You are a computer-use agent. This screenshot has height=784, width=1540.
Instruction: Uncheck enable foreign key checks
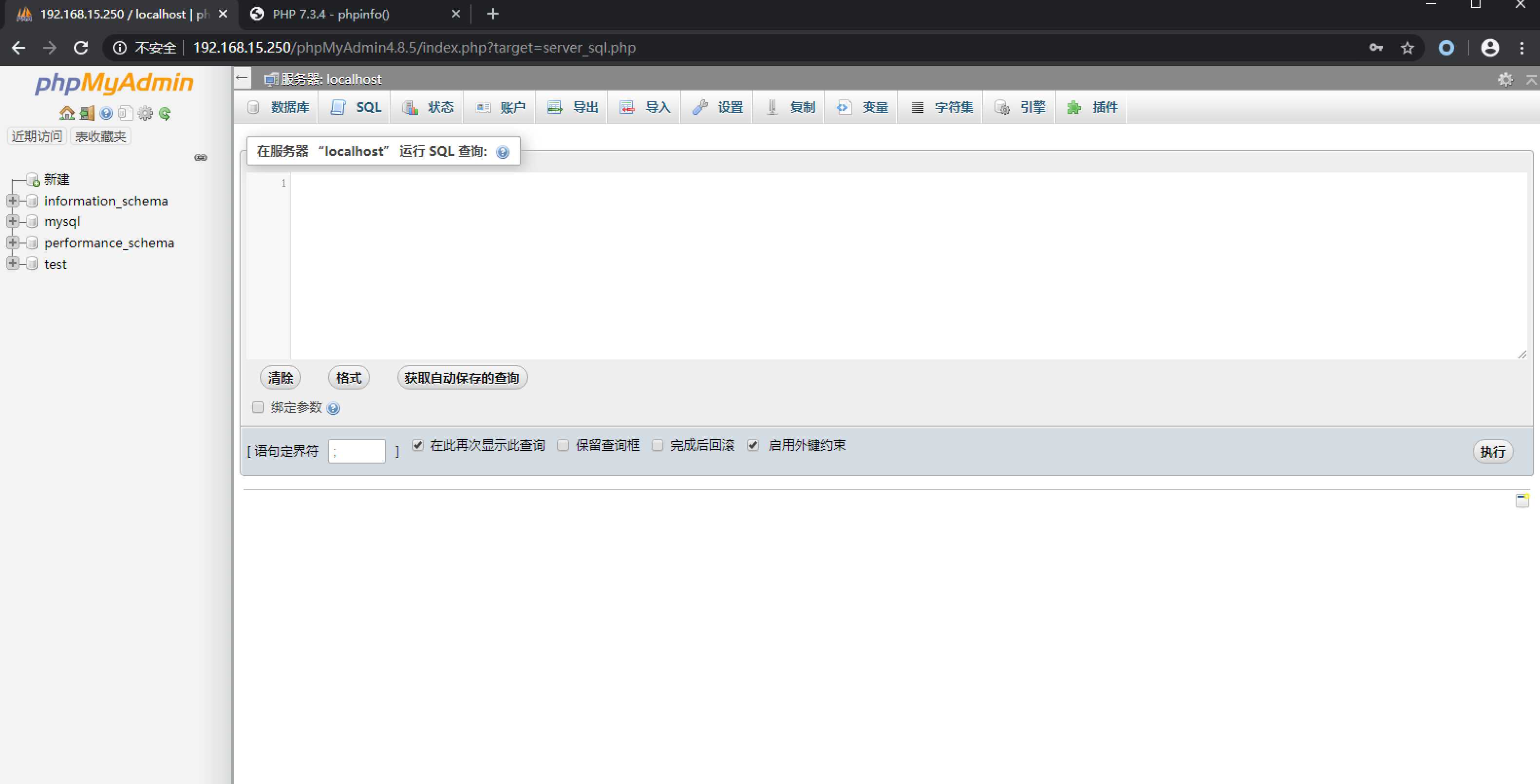tap(752, 445)
